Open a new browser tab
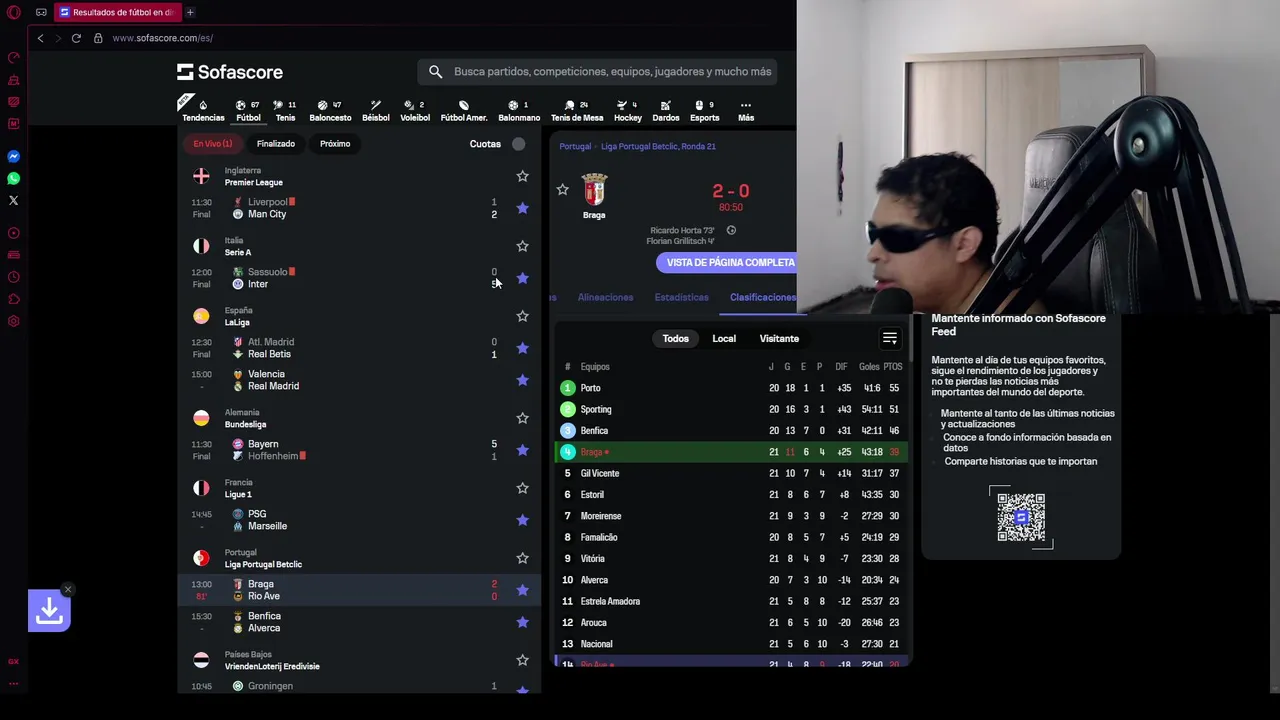This screenshot has height=720, width=1280. click(x=190, y=12)
